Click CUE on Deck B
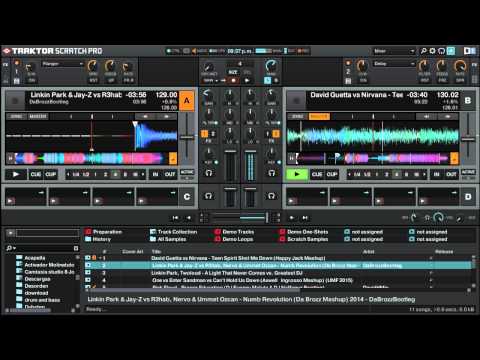 (317, 174)
